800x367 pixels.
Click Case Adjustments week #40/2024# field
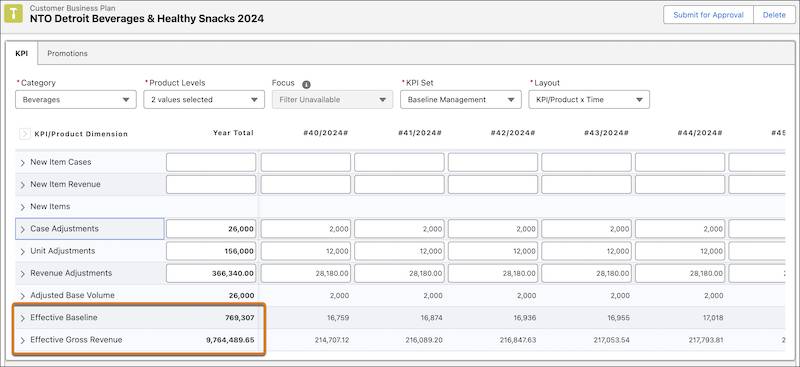tap(306, 229)
